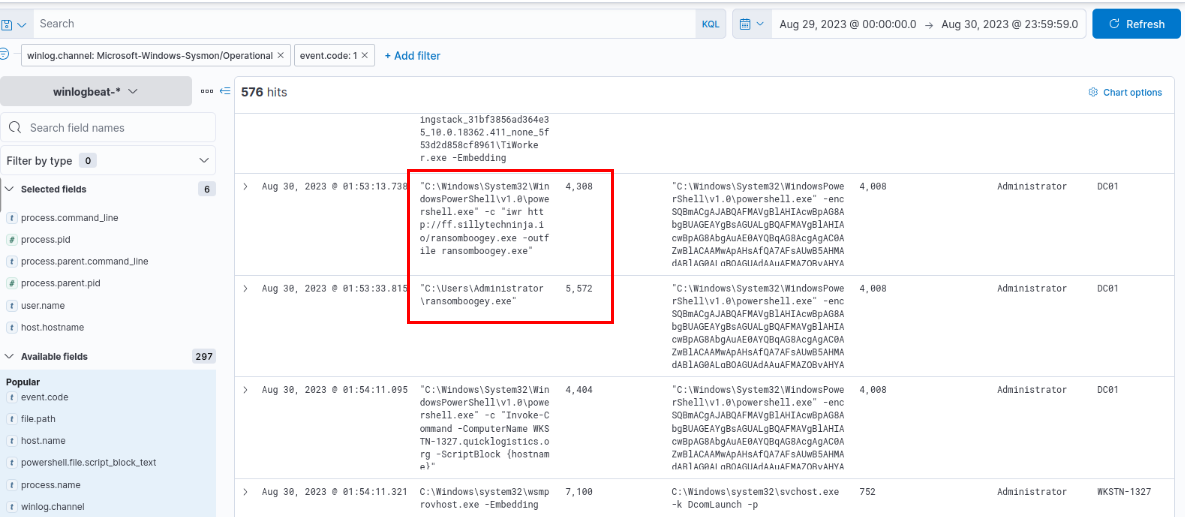
Task: Select user.name field
Action: coord(45,305)
